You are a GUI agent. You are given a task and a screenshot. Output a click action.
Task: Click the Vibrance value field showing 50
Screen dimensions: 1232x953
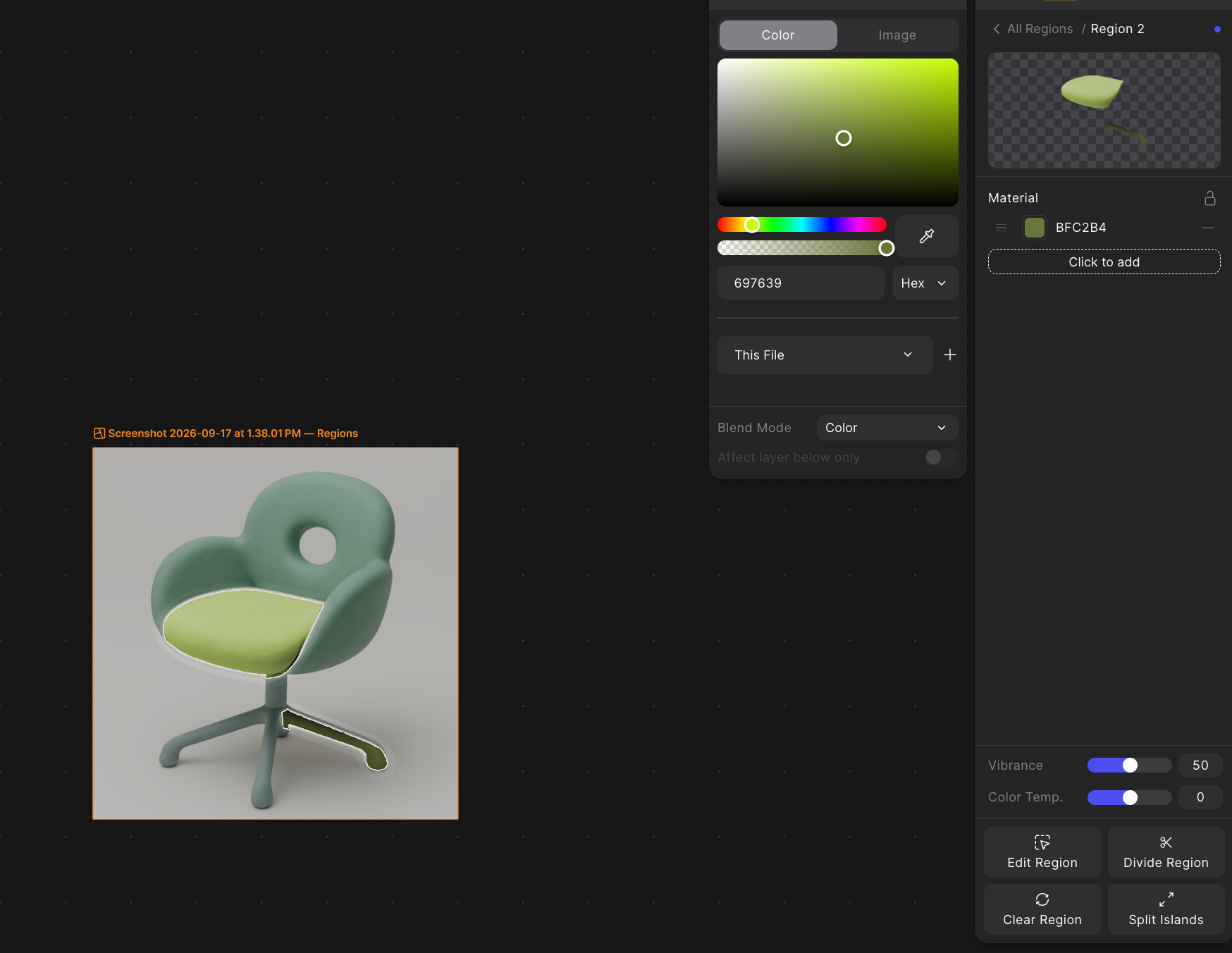pyautogui.click(x=1200, y=766)
